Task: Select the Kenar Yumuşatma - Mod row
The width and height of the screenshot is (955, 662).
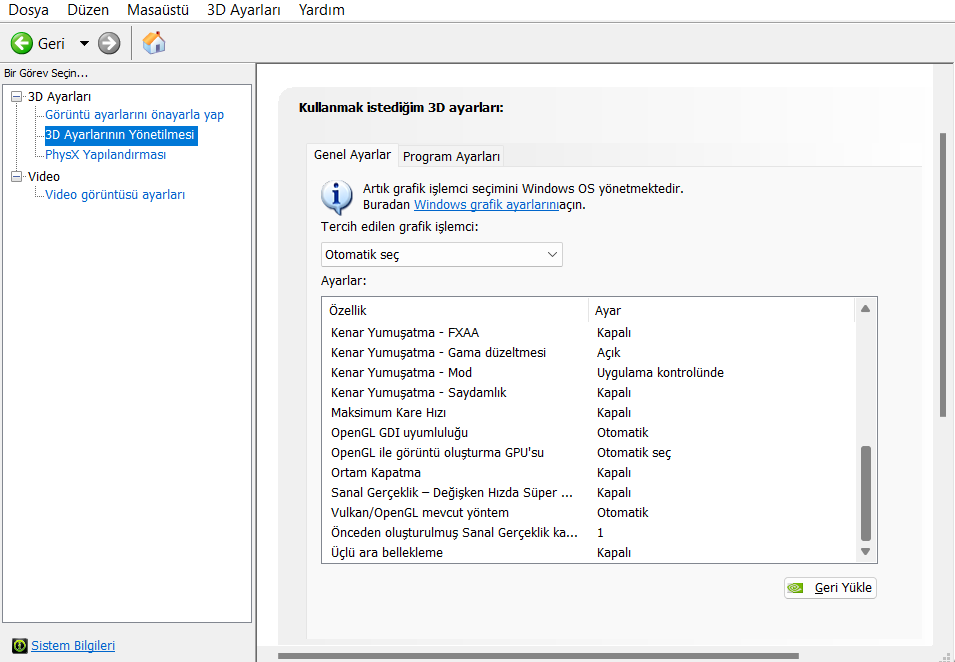Action: pos(588,373)
